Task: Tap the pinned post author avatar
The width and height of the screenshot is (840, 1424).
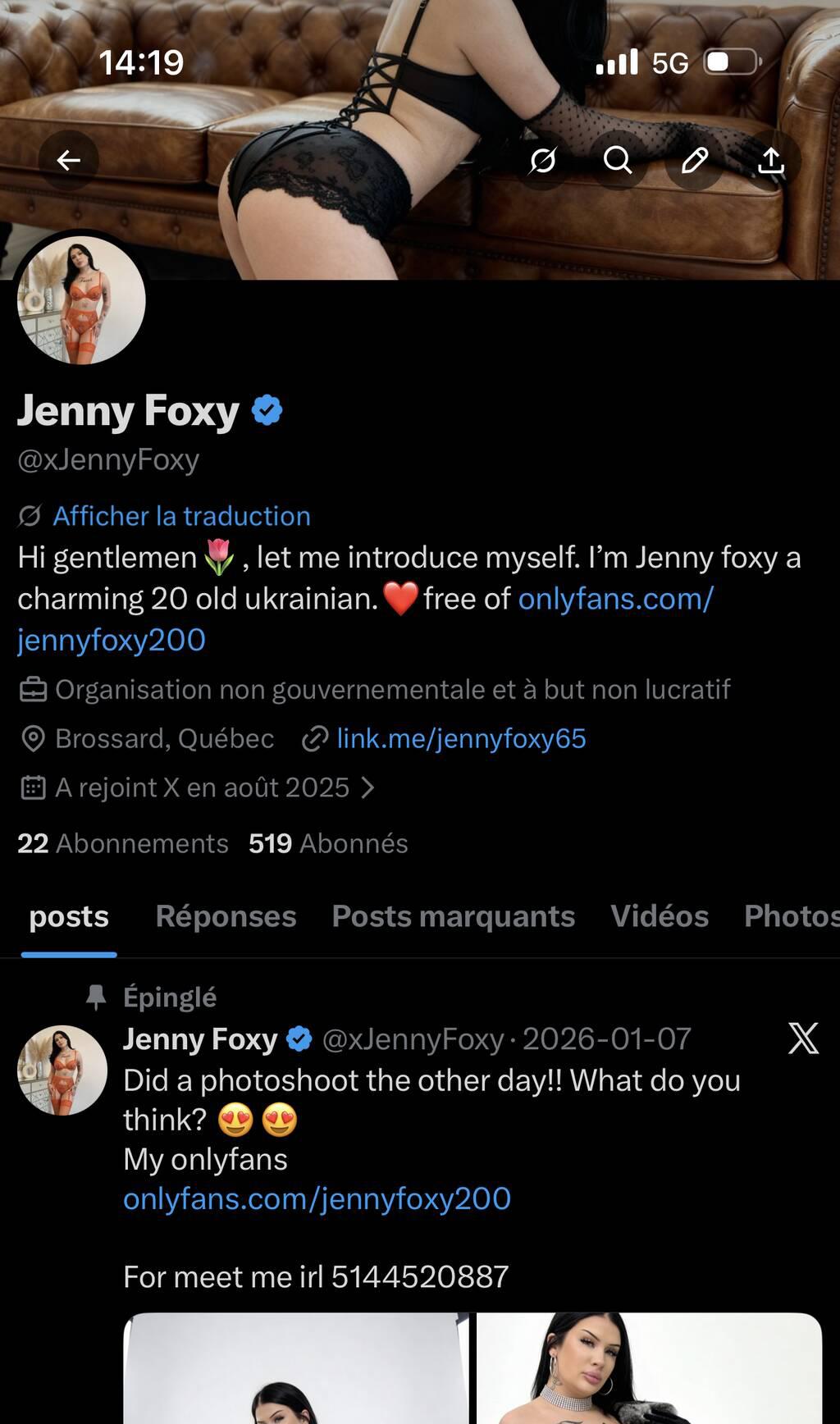Action: pyautogui.click(x=62, y=1070)
